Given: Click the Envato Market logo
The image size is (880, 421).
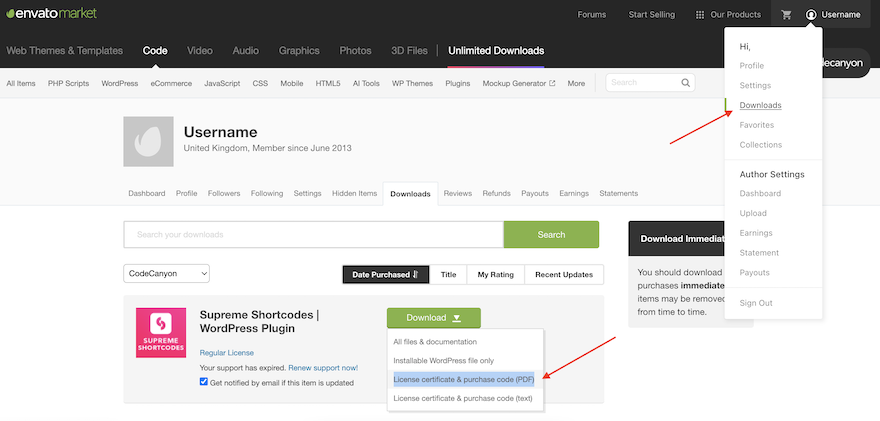Looking at the screenshot, I should pyautogui.click(x=51, y=13).
